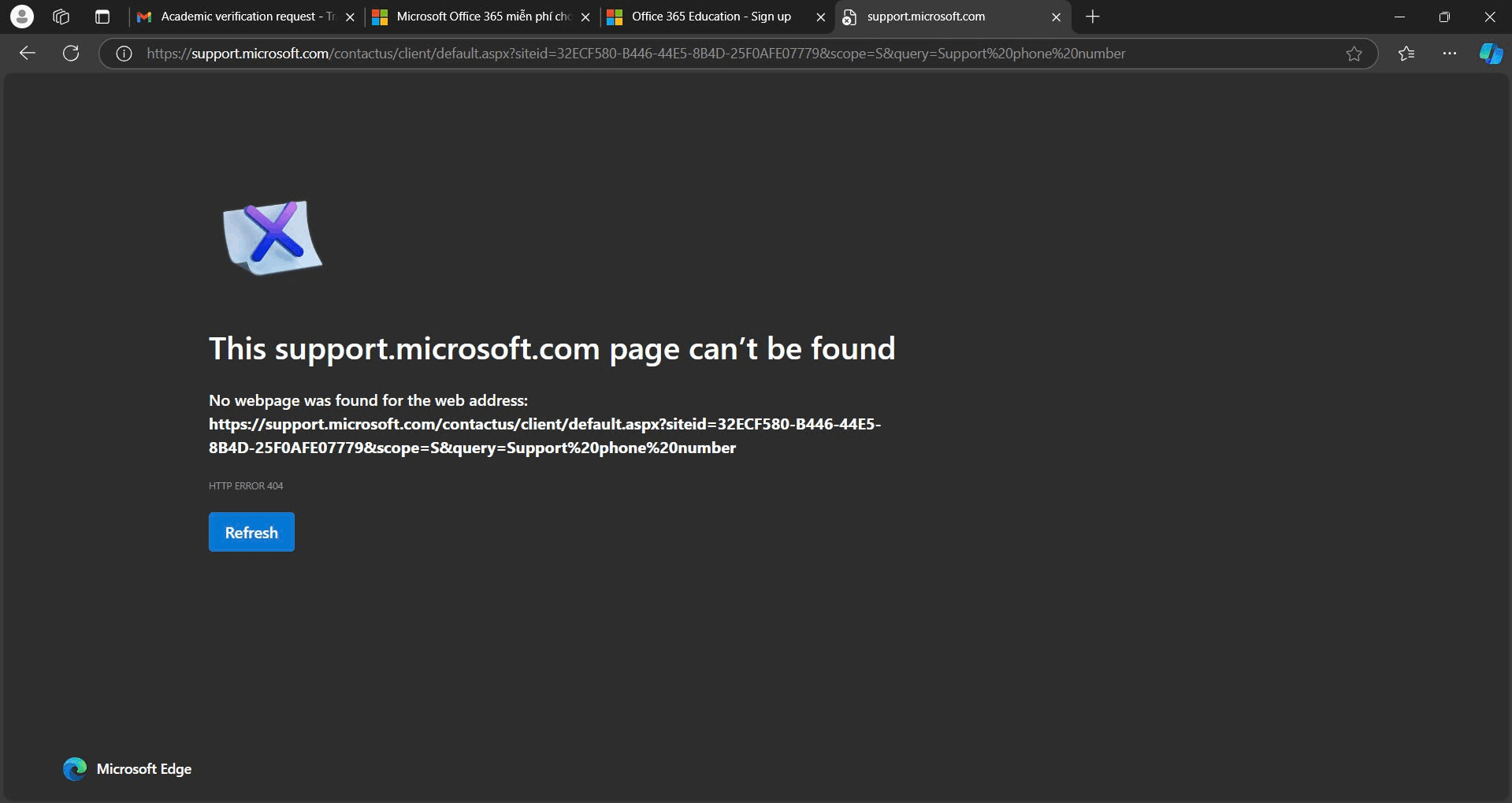Open Settings and more ellipsis menu
The width and height of the screenshot is (1512, 803).
click(x=1449, y=54)
